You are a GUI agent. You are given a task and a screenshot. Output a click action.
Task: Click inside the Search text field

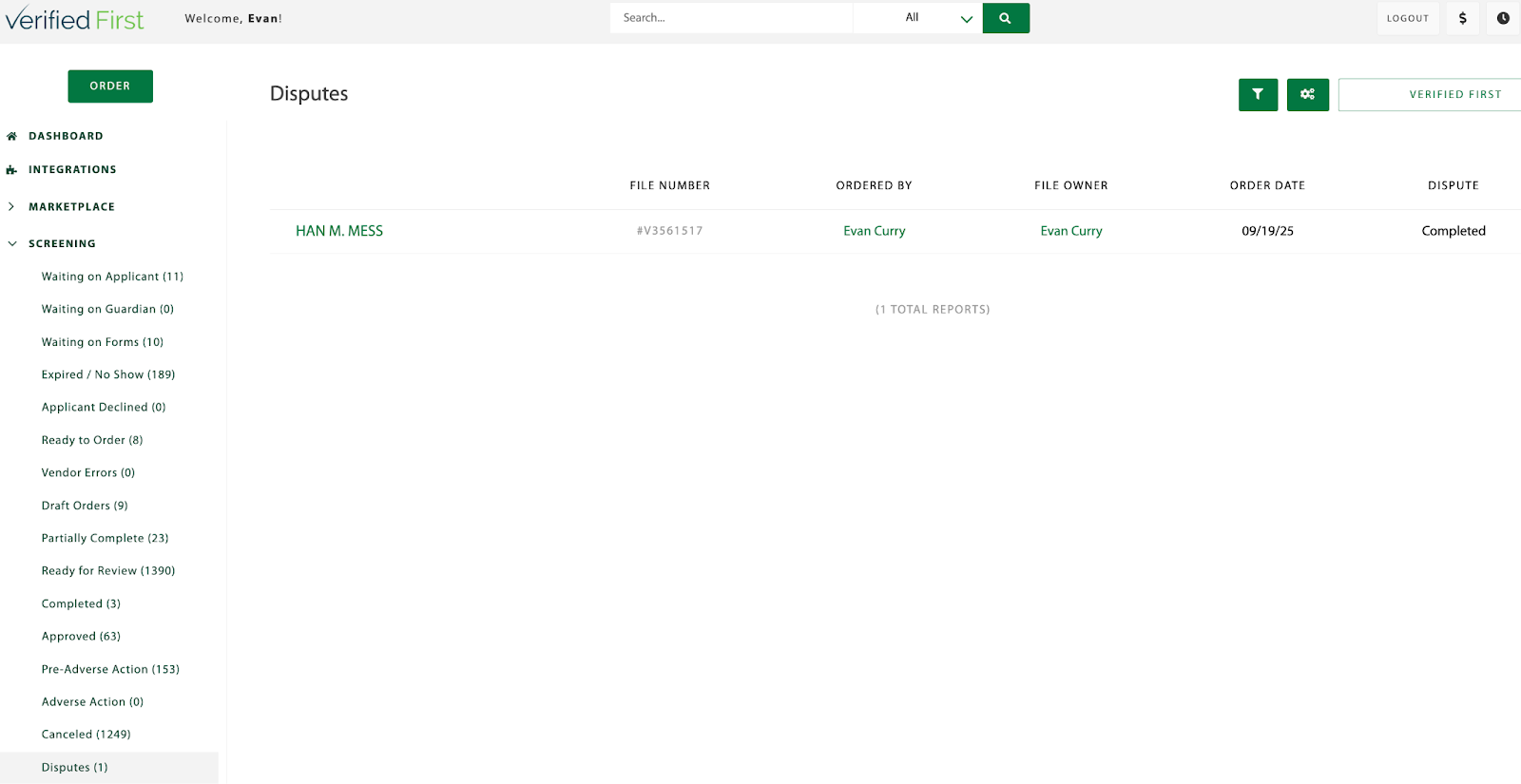tap(730, 18)
